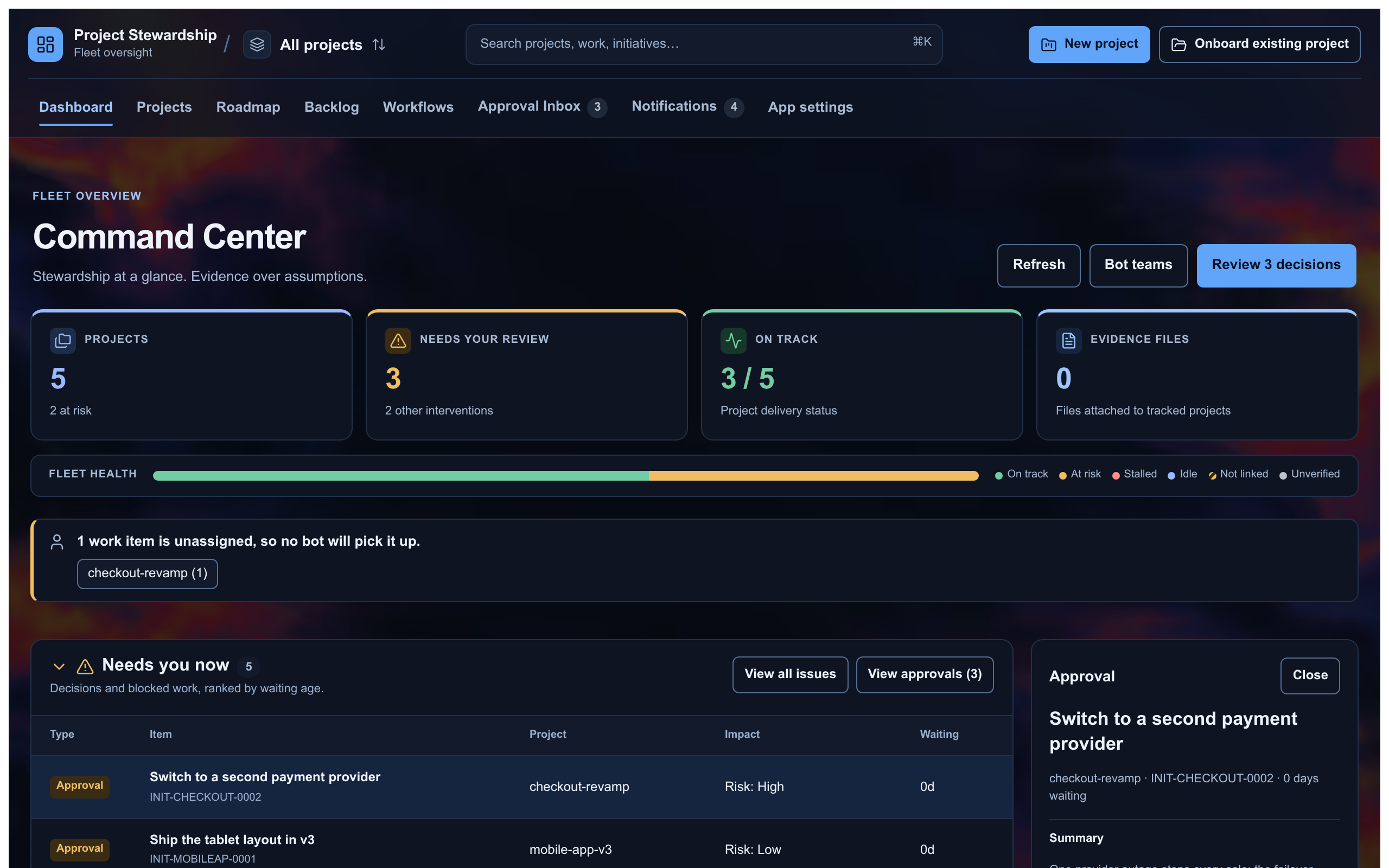This screenshot has width=1389, height=868.
Task: Open the Approval Inbox tab
Action: coord(542,107)
